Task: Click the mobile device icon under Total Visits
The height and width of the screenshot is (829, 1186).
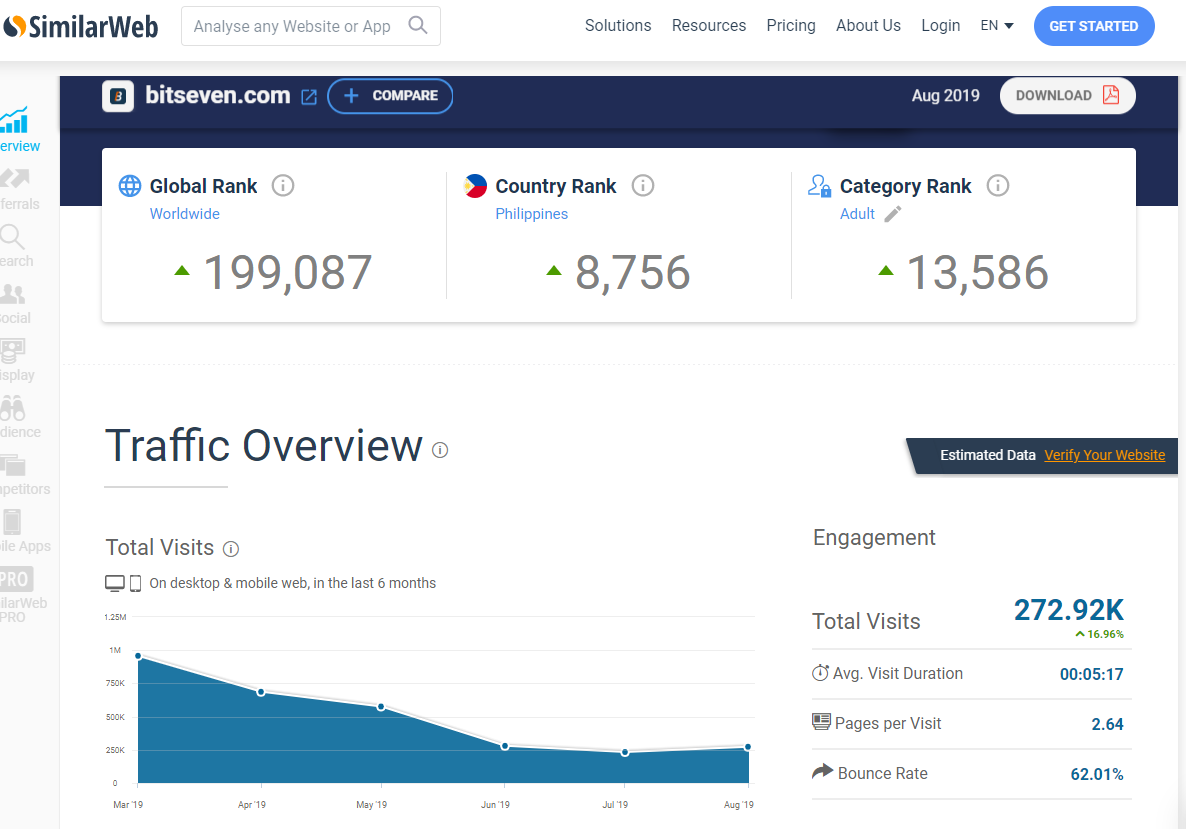Action: (135, 583)
